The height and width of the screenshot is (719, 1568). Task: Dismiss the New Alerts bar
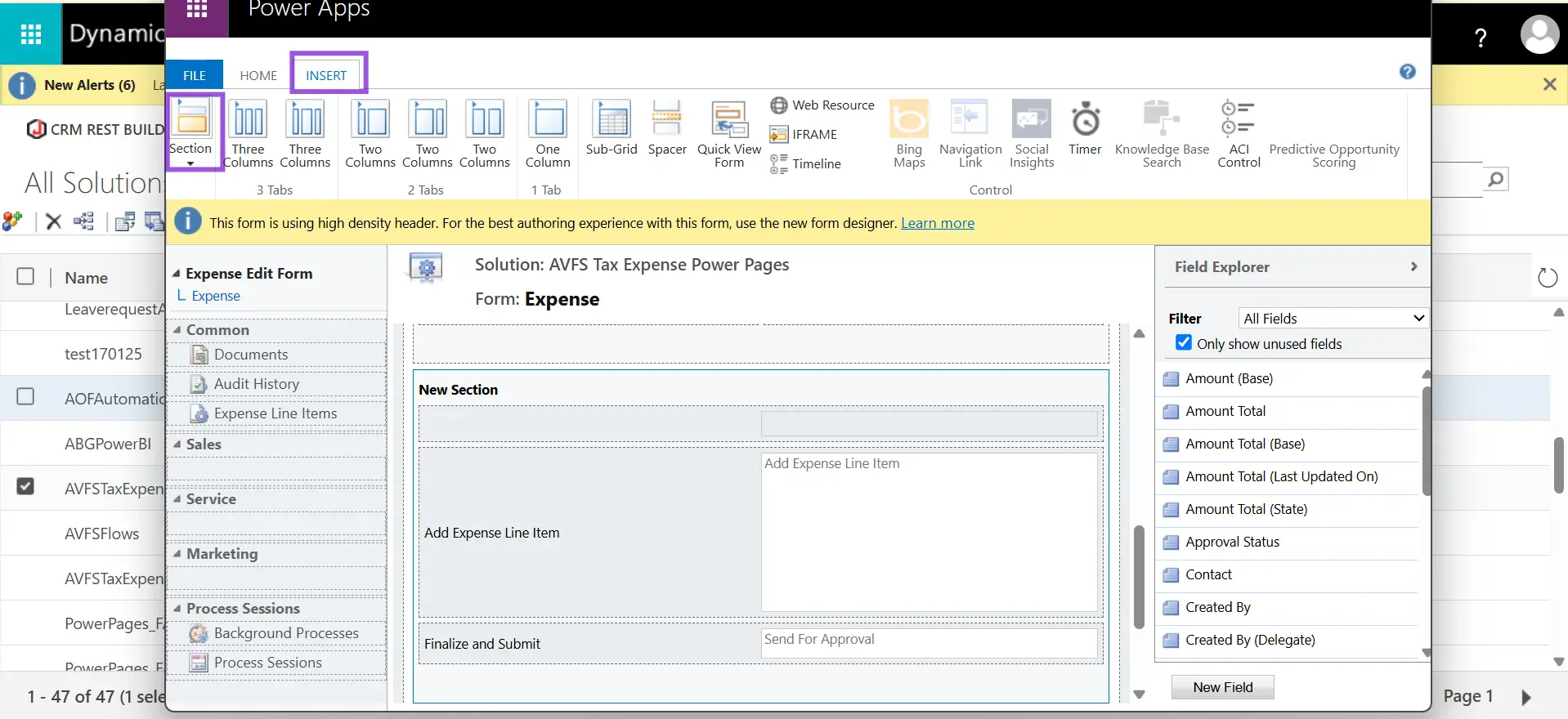1549,84
